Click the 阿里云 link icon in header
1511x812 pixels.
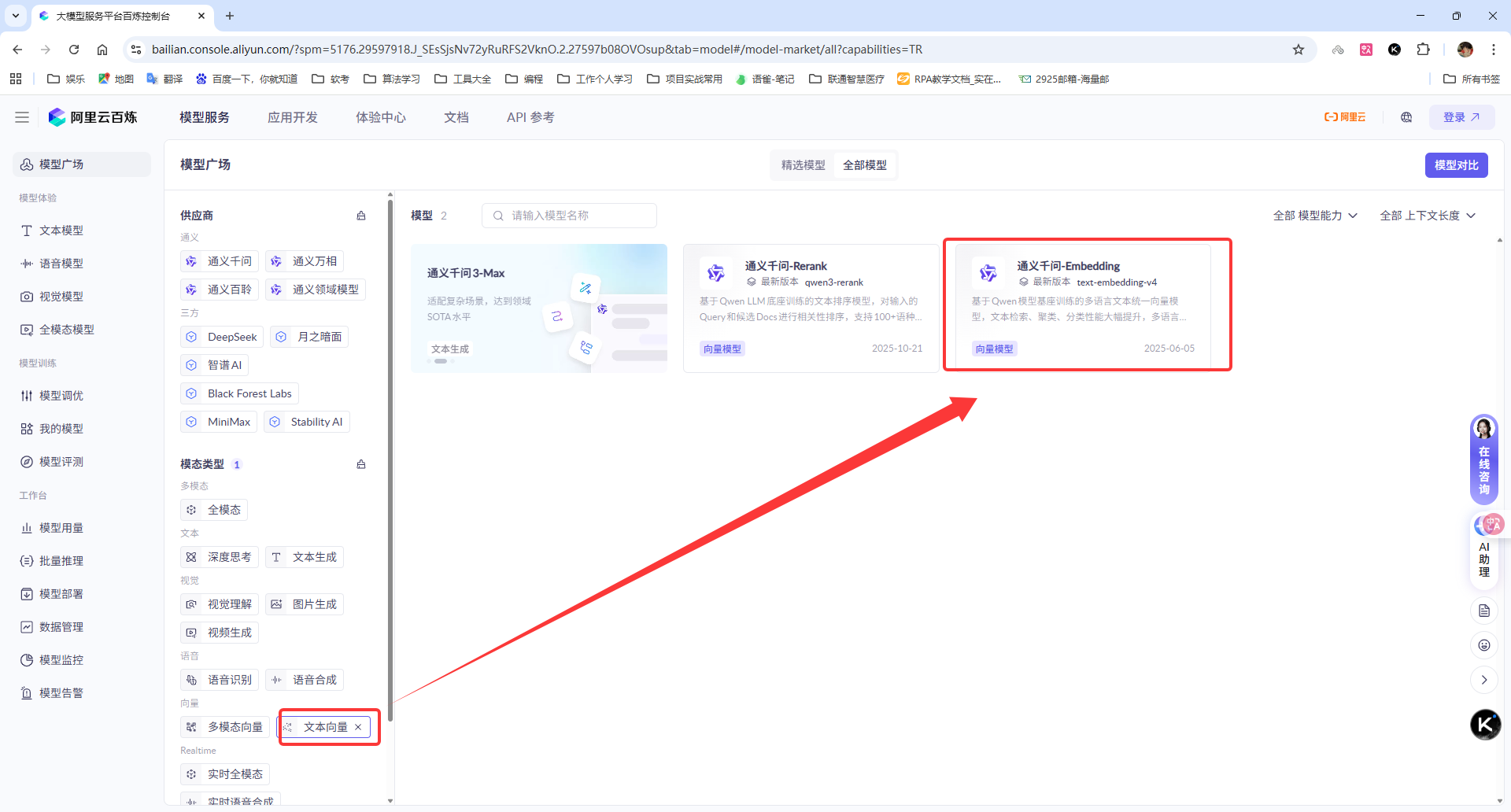[1345, 117]
